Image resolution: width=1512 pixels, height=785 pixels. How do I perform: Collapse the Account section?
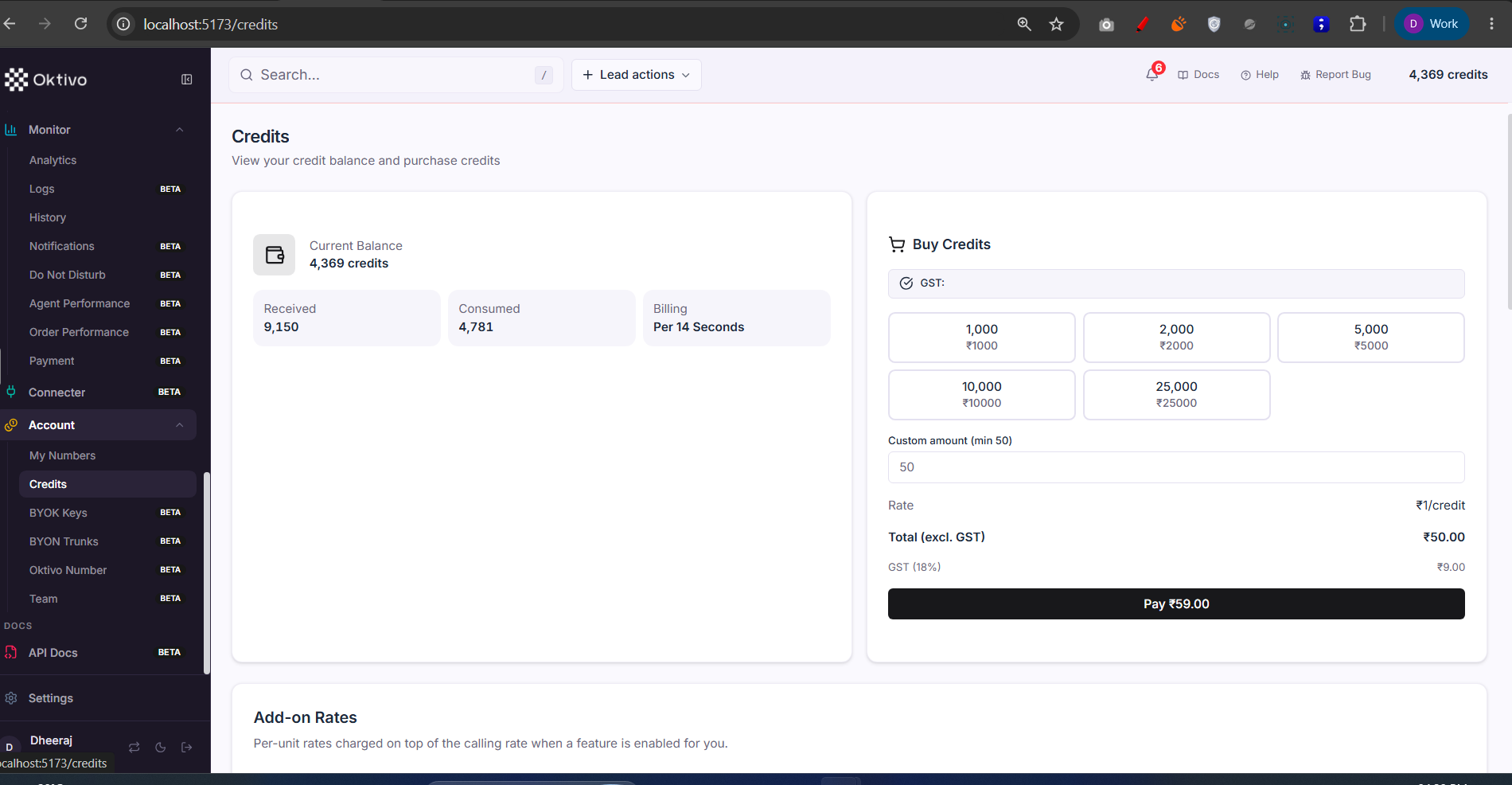(x=179, y=425)
